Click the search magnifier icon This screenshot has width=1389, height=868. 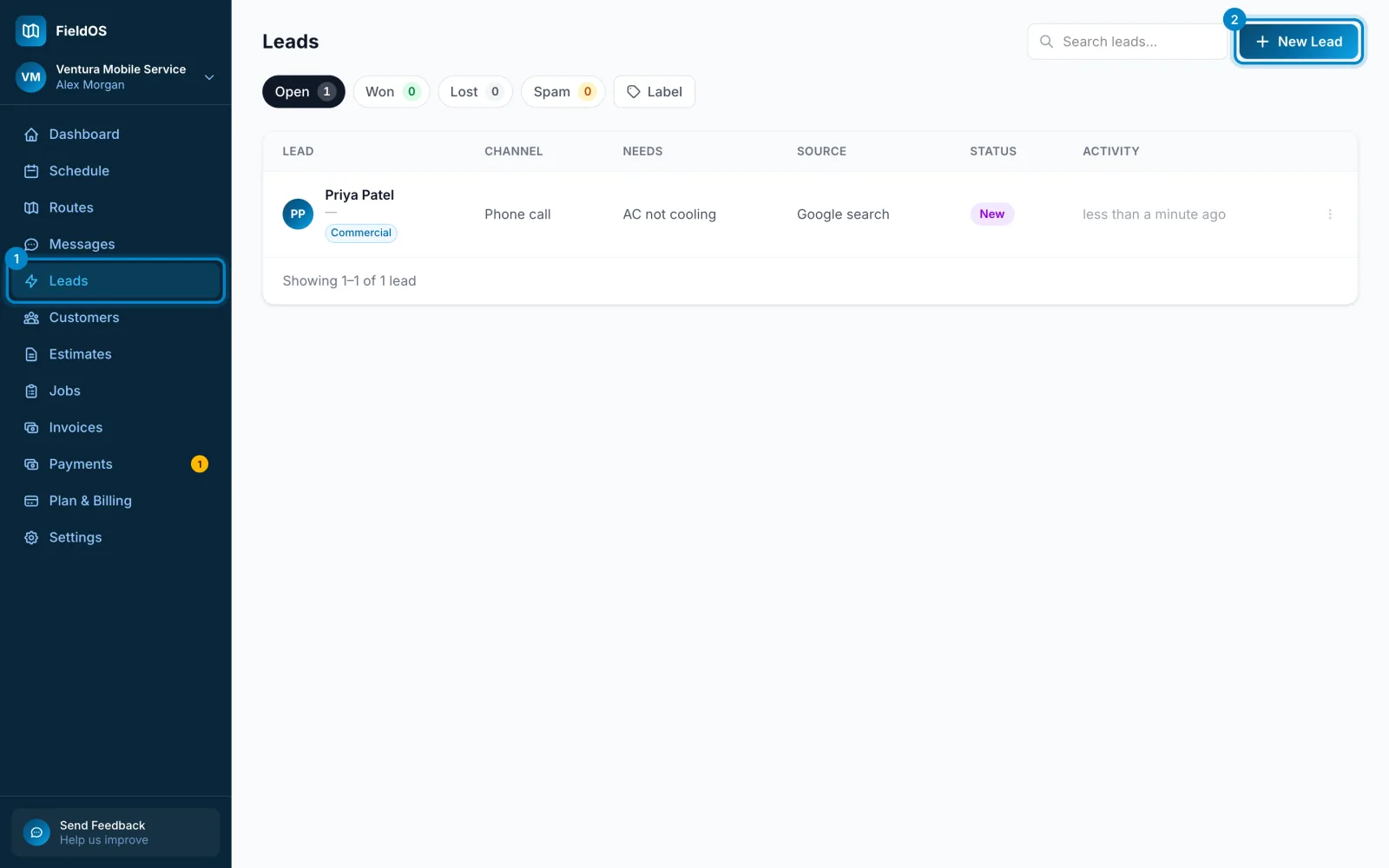(1046, 42)
